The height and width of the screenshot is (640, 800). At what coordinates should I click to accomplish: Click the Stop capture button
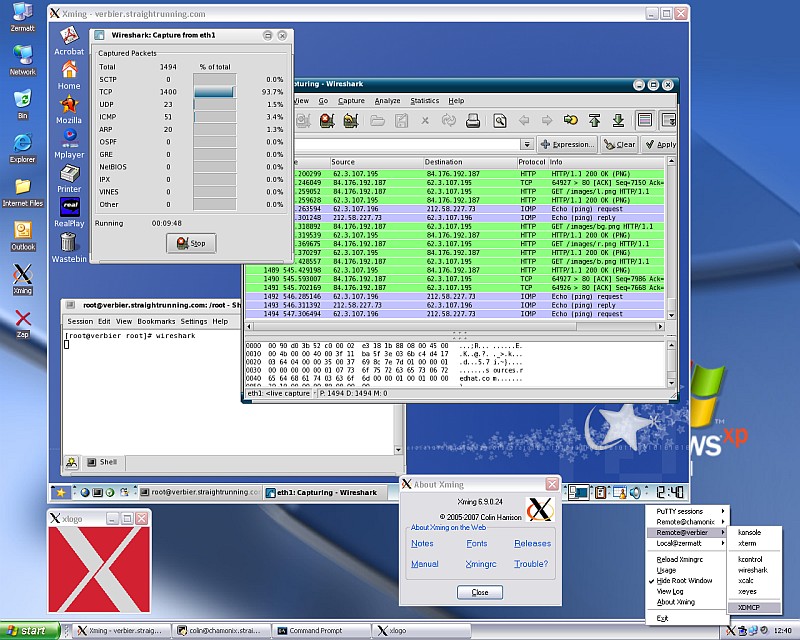tap(191, 243)
